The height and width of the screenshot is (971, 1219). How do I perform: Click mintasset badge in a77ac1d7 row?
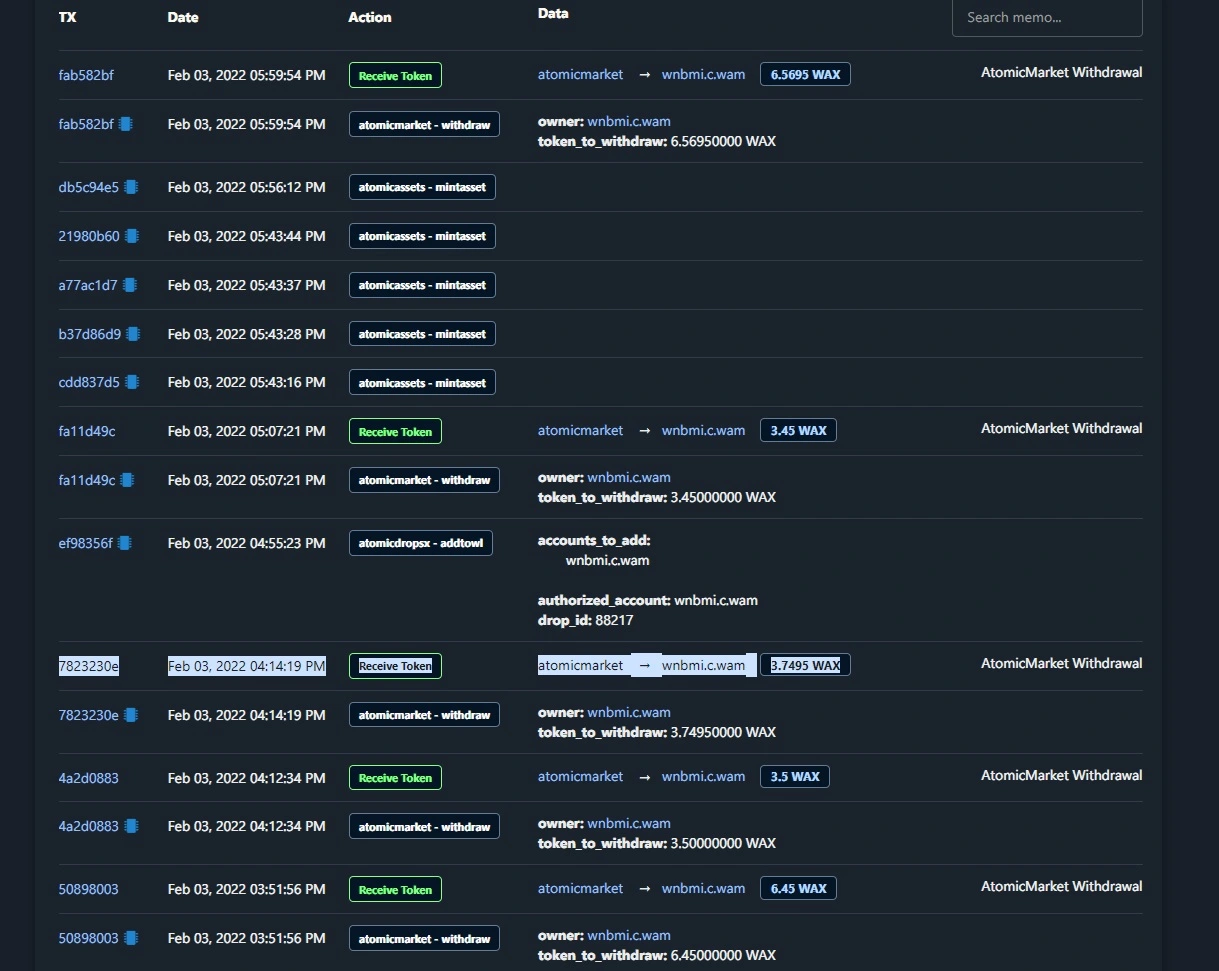click(422, 285)
